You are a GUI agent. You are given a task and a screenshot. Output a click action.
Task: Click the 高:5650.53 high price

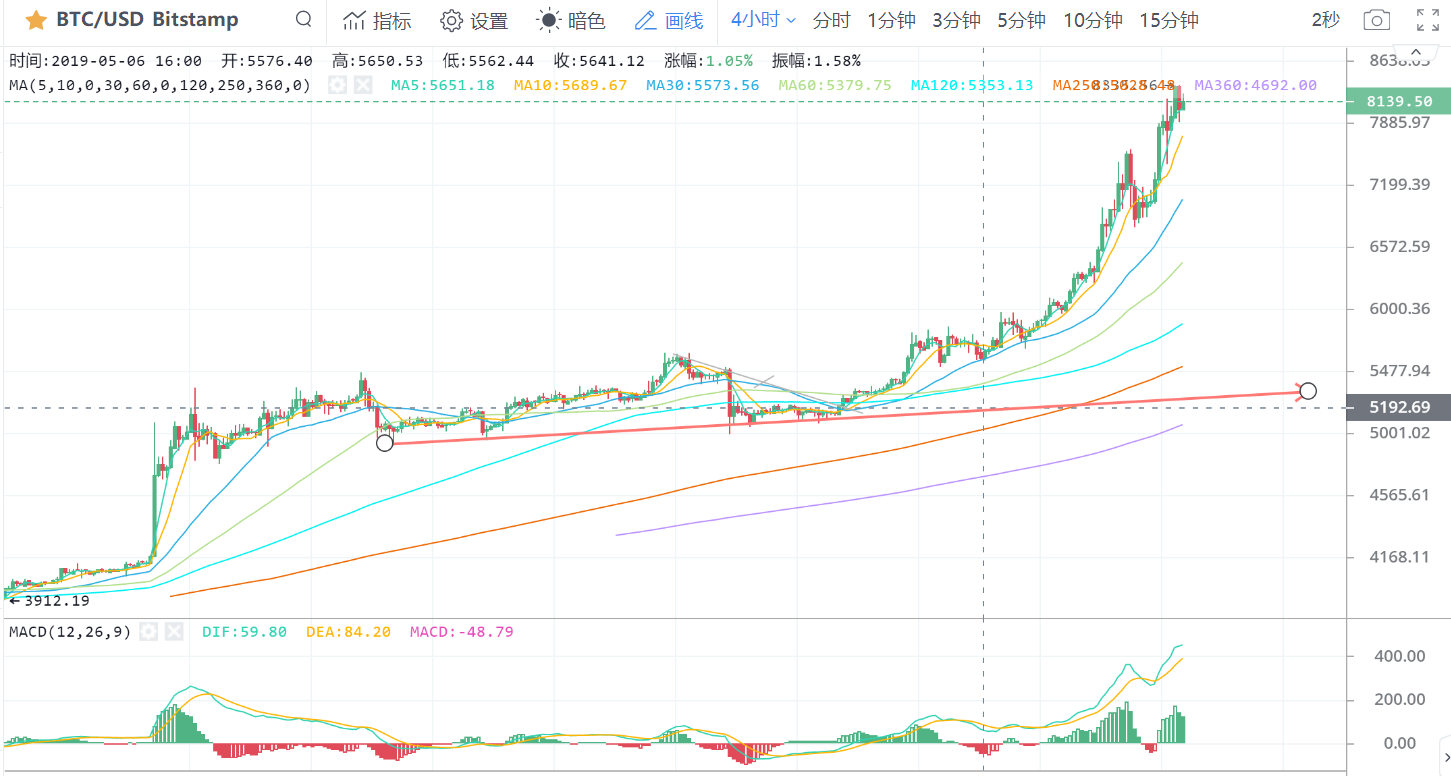[x=378, y=61]
